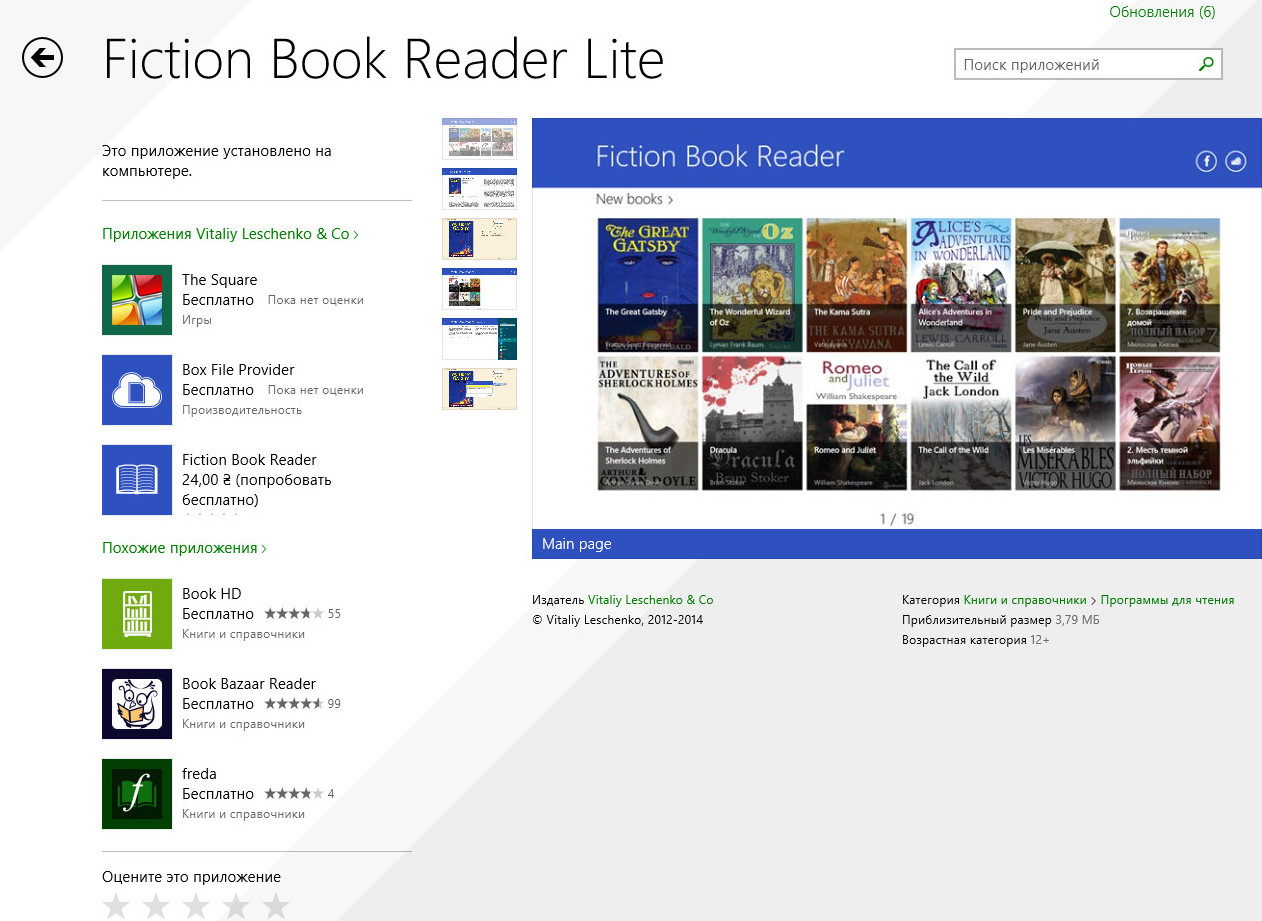Rate the app one star
1262x921 pixels.
[117, 906]
